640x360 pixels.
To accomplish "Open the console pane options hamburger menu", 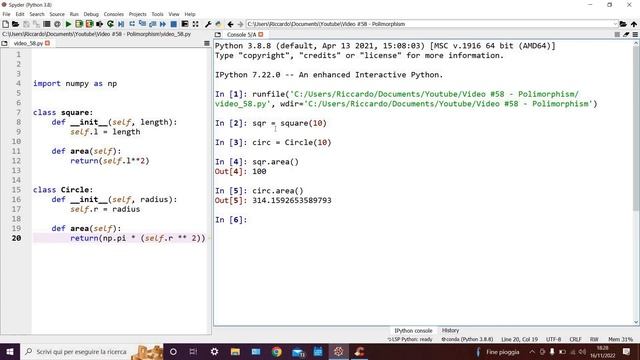I will point(635,35).
